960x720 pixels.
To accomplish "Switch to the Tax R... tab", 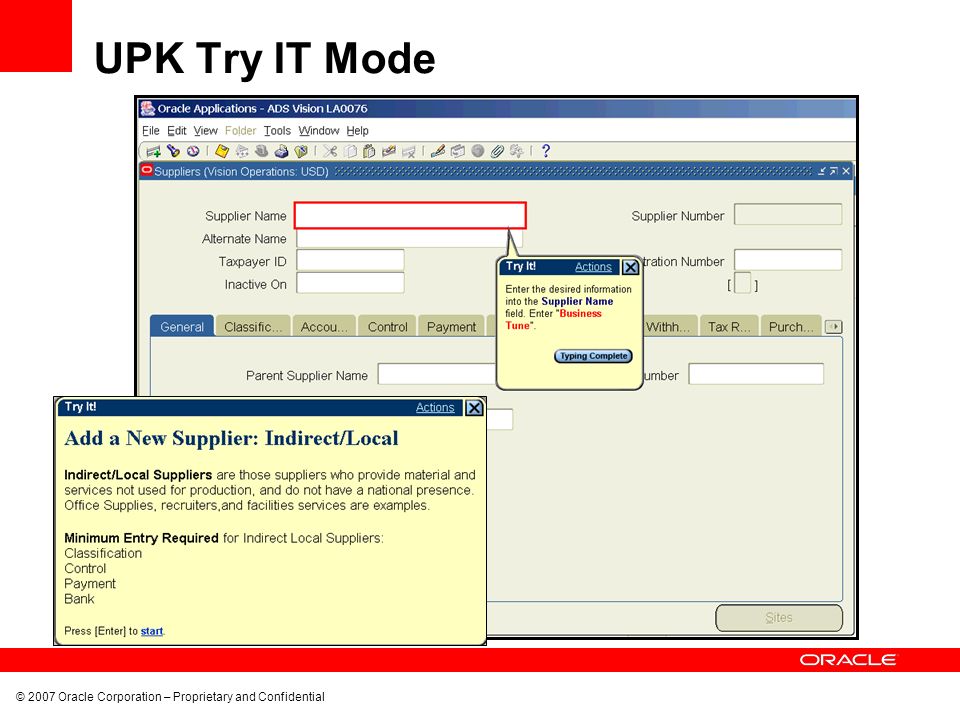I will [729, 326].
